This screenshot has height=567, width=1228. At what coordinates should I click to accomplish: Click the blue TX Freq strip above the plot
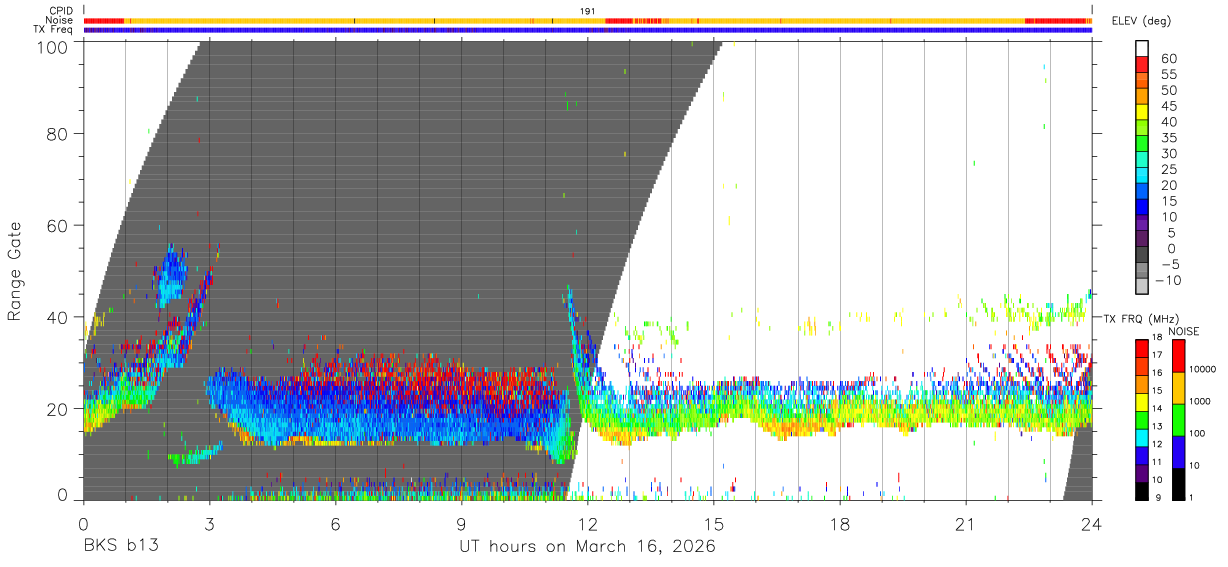[x=588, y=30]
